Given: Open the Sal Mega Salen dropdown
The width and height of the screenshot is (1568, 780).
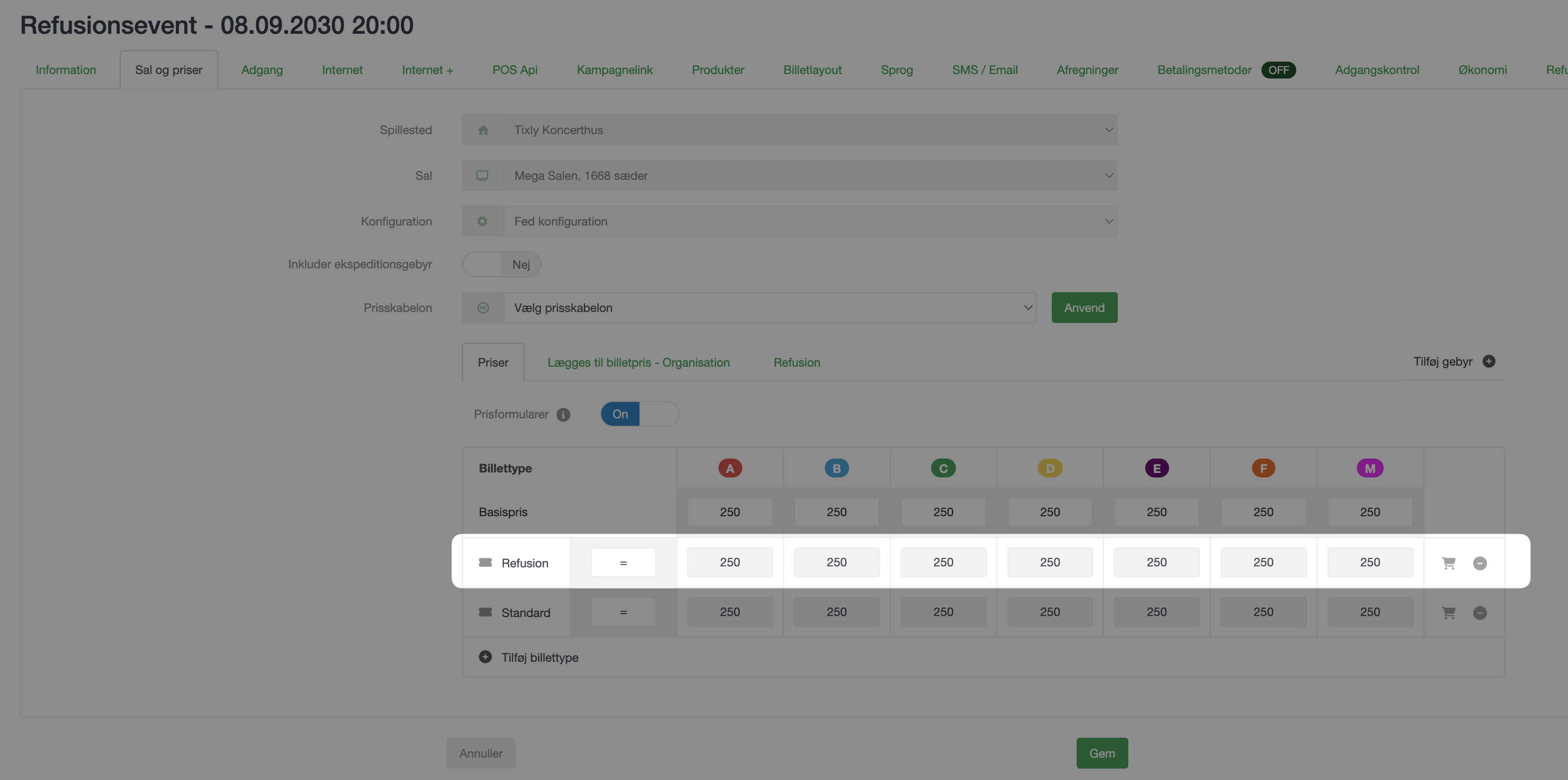Looking at the screenshot, I should [x=789, y=175].
